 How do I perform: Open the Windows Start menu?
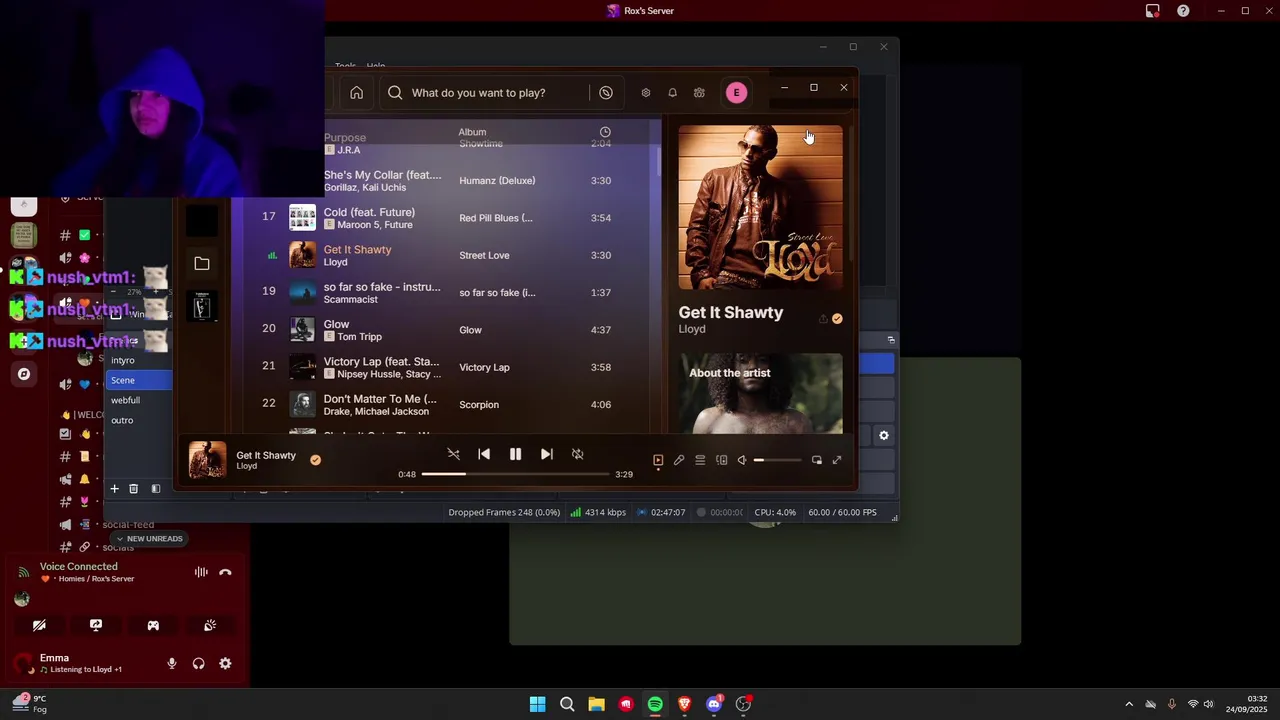[x=537, y=704]
